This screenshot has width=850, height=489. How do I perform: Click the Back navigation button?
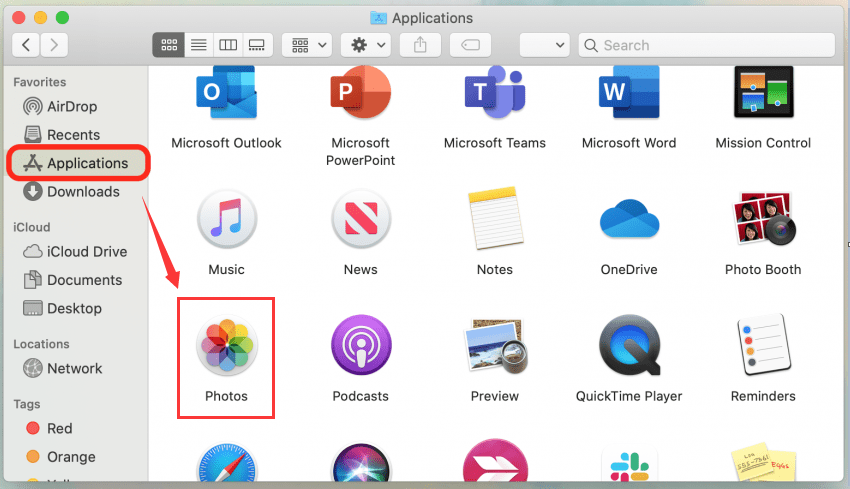(26, 45)
